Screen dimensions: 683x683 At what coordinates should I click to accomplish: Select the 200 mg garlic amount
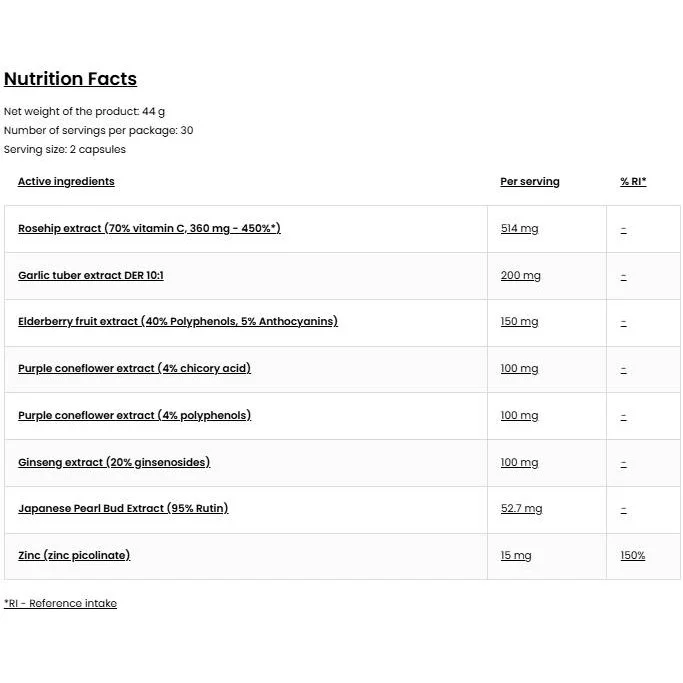(x=521, y=275)
